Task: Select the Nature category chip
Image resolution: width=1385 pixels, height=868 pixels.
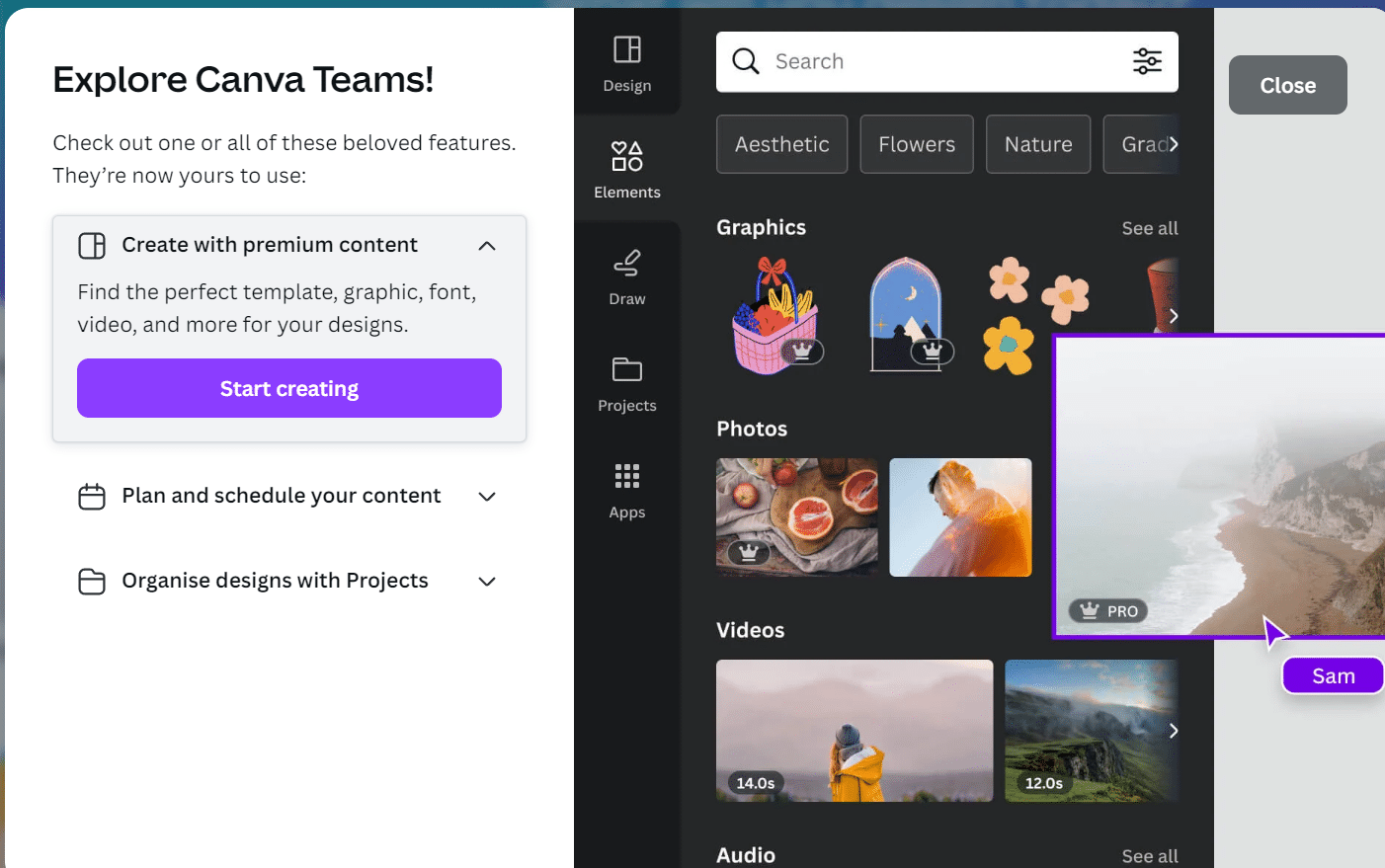Action: click(1038, 144)
